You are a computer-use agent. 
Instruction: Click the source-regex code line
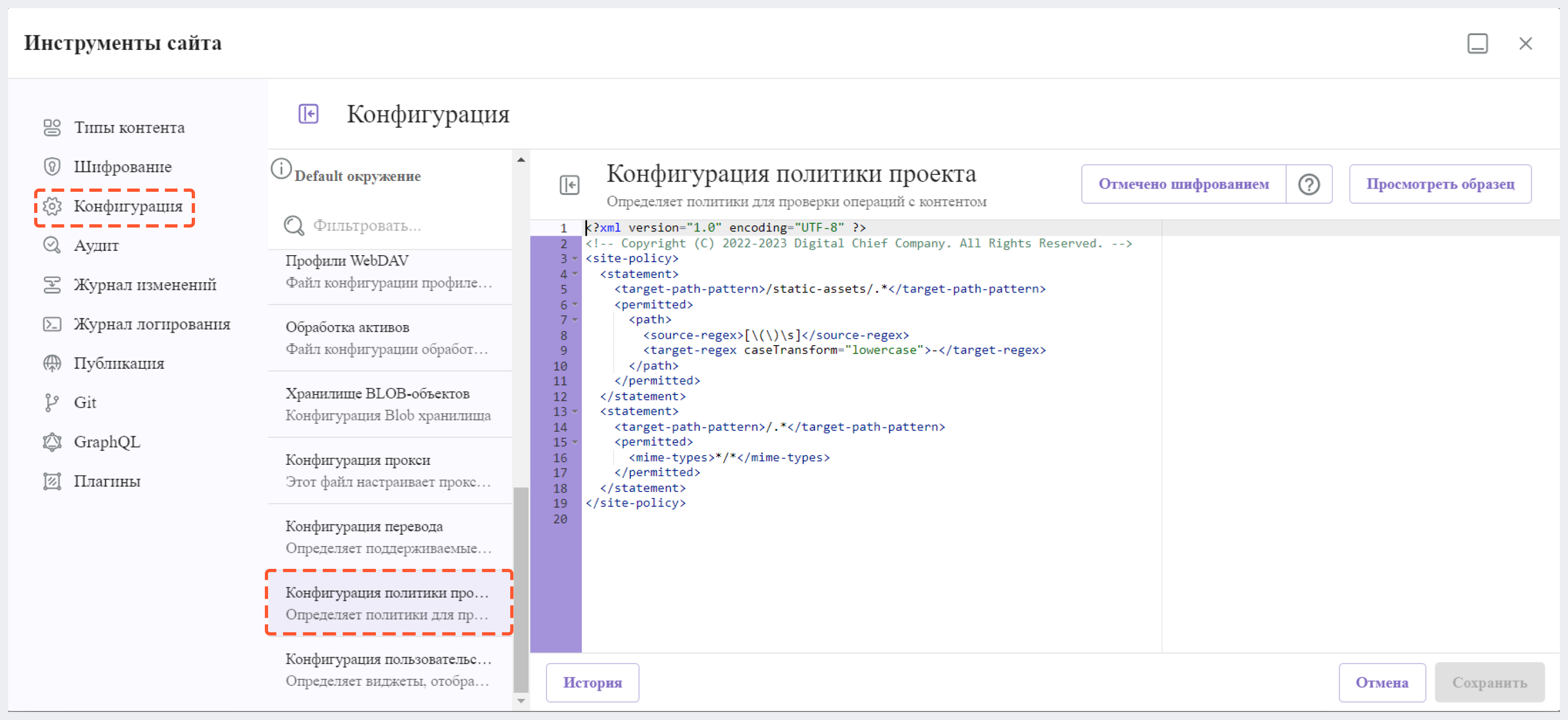pos(776,335)
